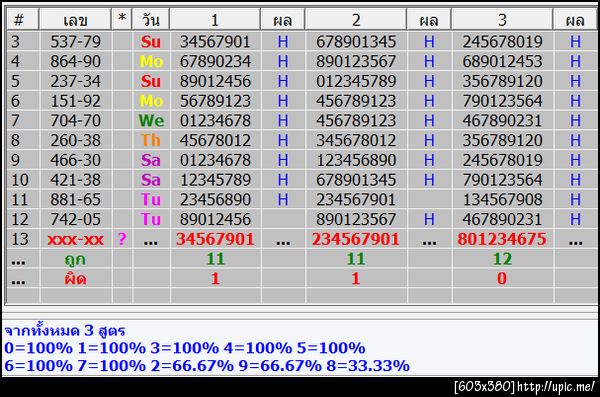
Task: Select the formula 2 column header
Action: click(356, 20)
